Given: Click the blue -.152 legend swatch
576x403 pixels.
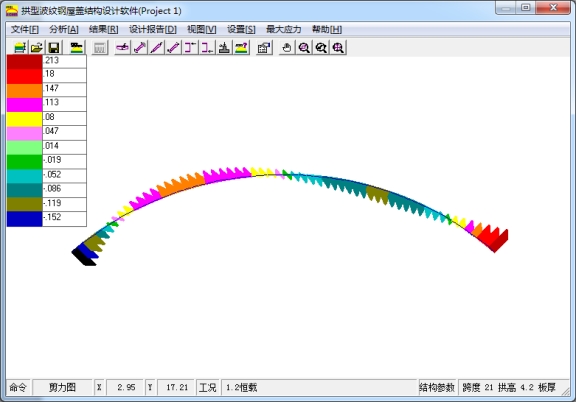Looking at the screenshot, I should (x=25, y=219).
